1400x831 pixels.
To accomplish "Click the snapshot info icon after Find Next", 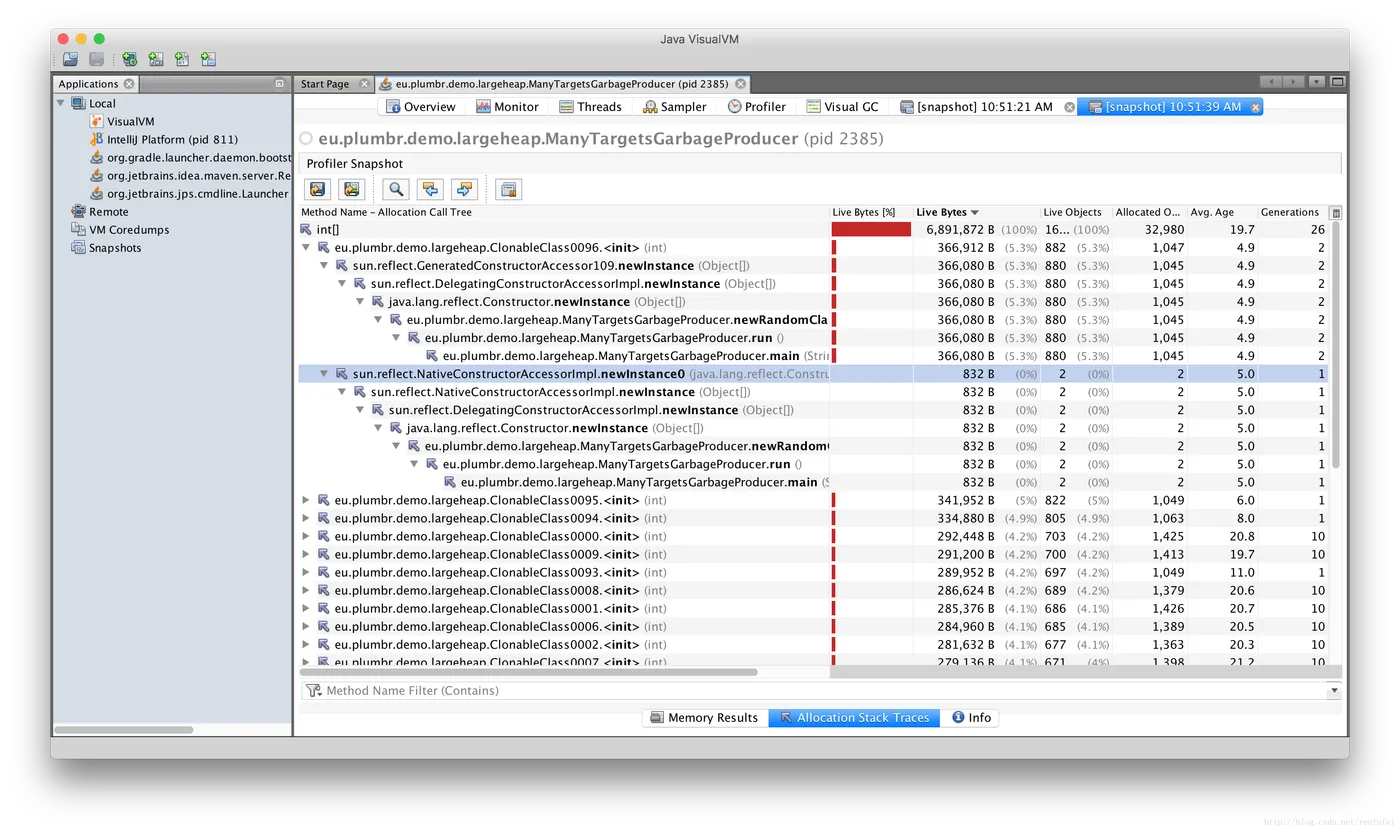I will [x=509, y=189].
